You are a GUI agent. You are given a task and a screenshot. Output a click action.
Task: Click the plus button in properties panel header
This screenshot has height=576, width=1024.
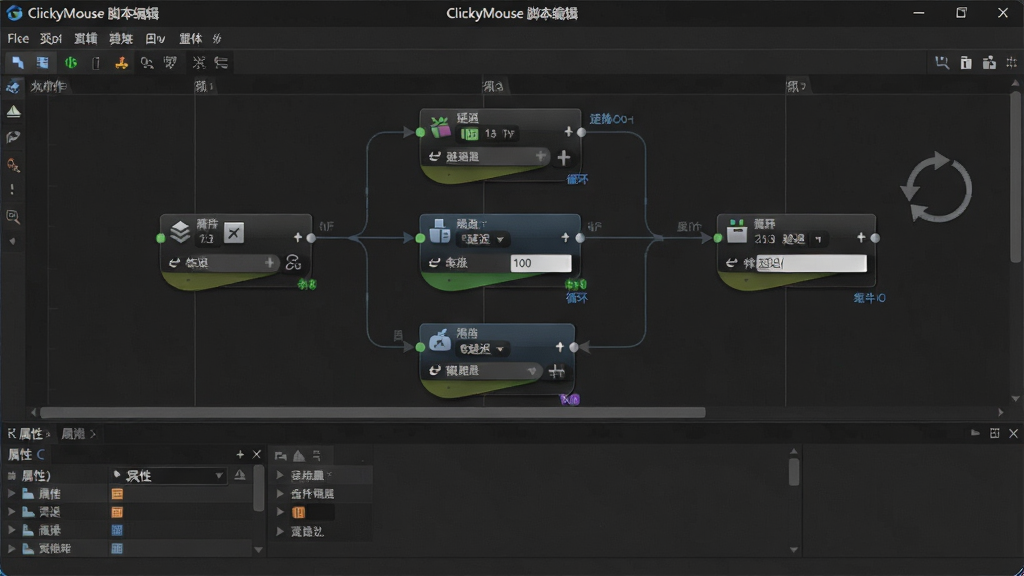point(240,455)
